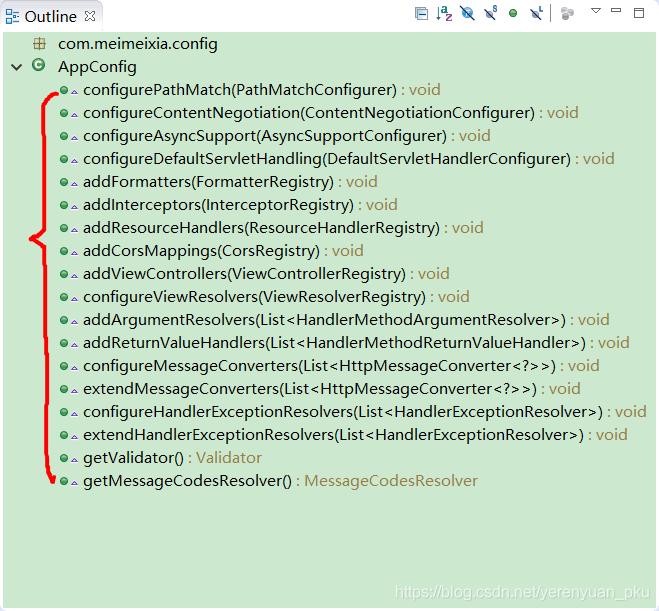Click public method icon beside extendMessageConverters

click(x=64, y=389)
